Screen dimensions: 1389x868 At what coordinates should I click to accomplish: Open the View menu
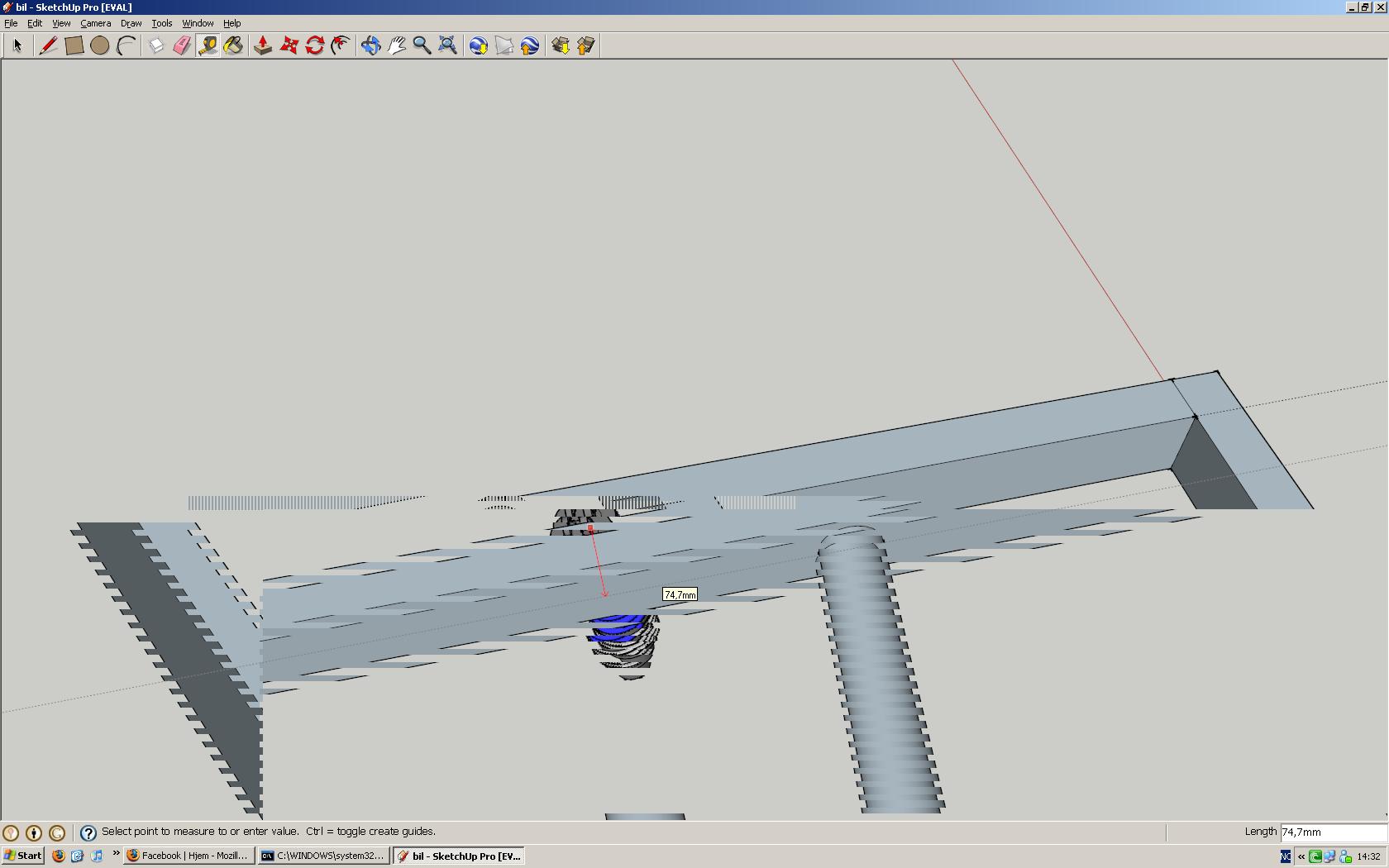(x=61, y=23)
